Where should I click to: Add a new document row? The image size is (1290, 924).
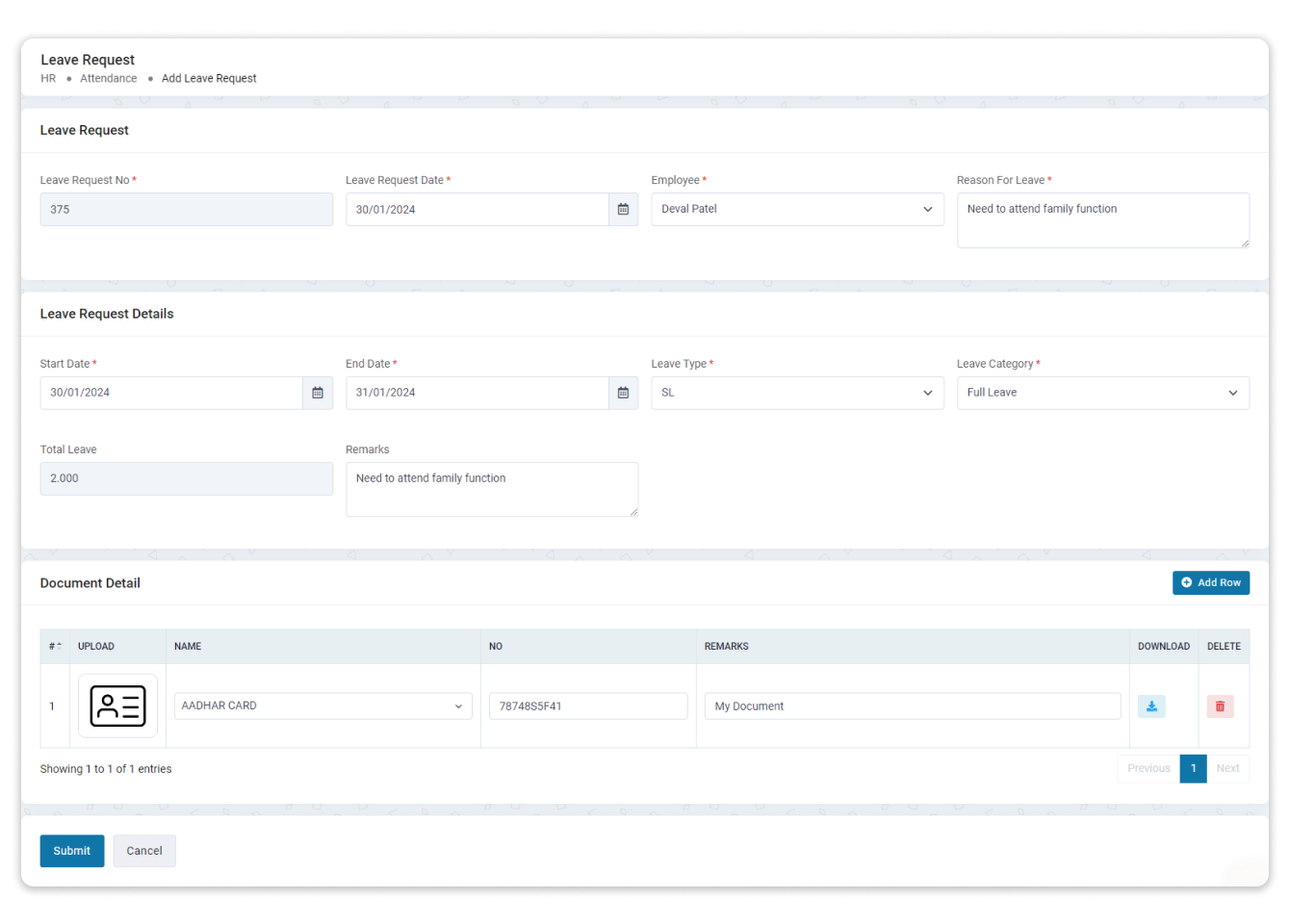coord(1210,583)
